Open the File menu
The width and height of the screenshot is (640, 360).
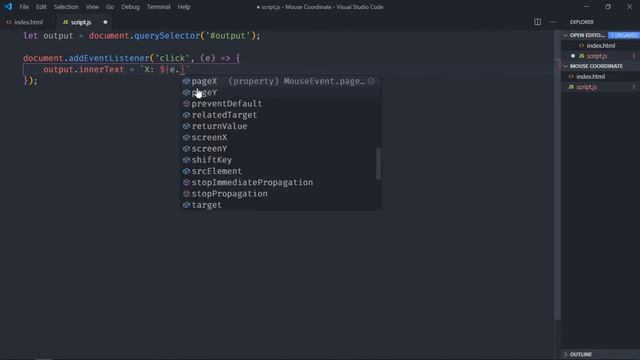[24, 7]
